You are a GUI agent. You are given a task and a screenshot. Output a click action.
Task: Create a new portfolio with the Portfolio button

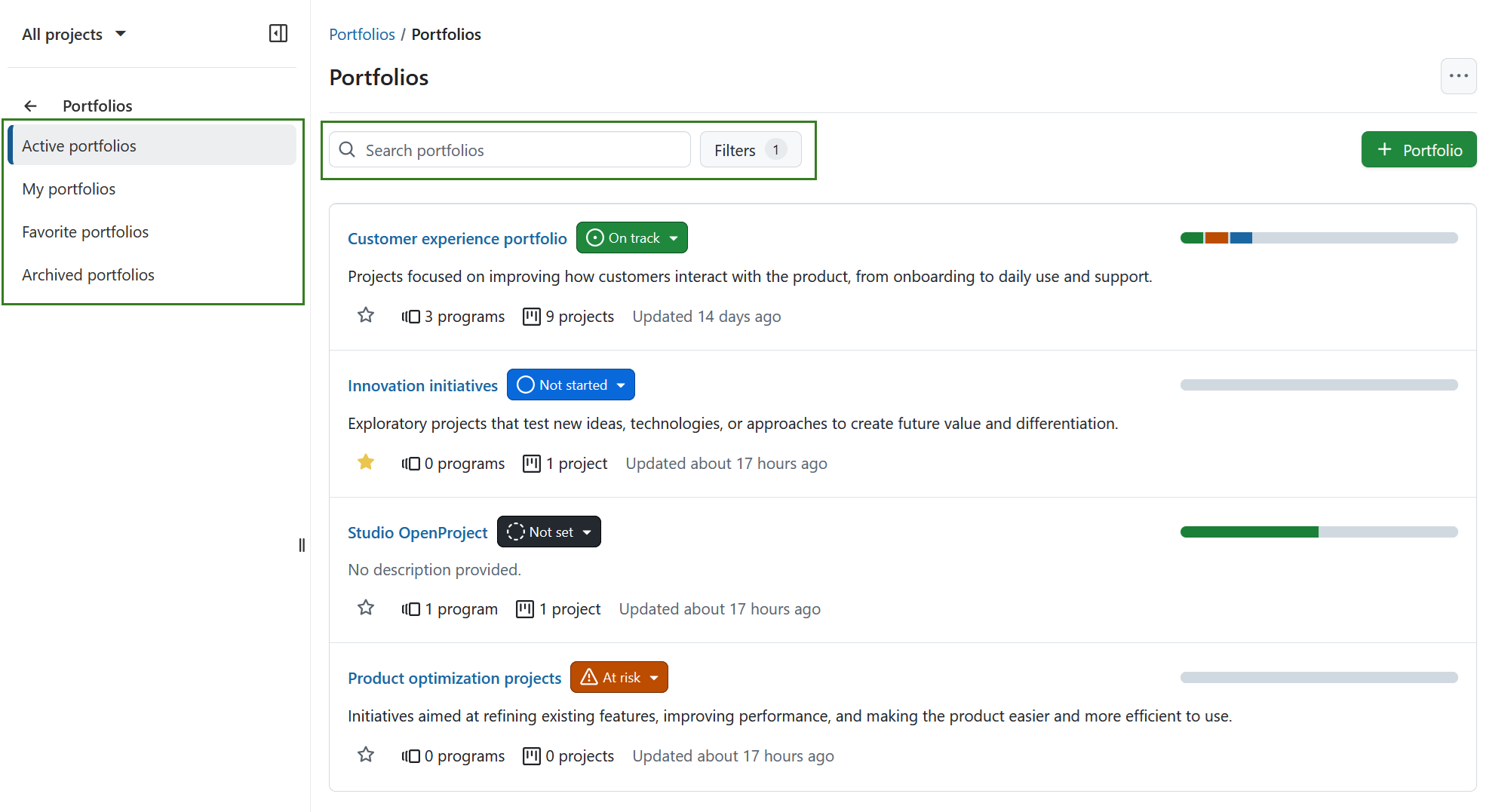[x=1419, y=149]
